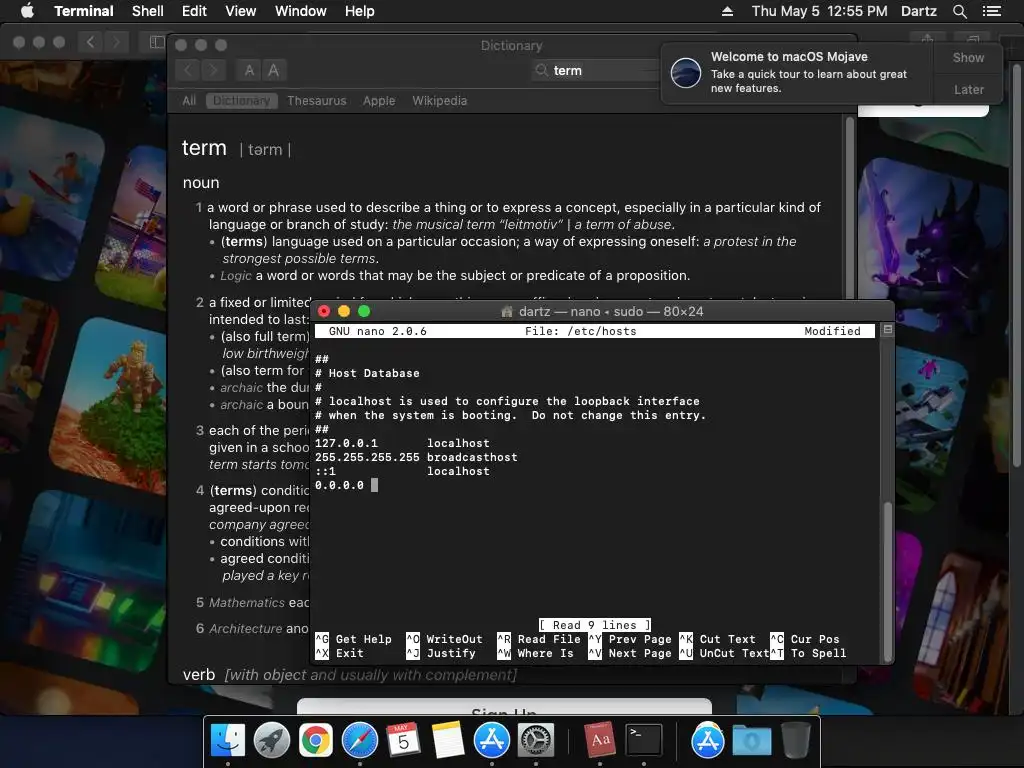Click Show on Mojave notification
This screenshot has width=1024, height=768.
point(968,57)
